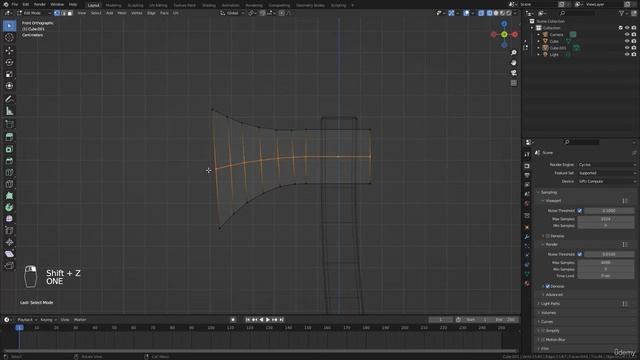Image resolution: width=640 pixels, height=360 pixels.
Task: Hide Cube.001 in the outliner
Action: tap(627, 48)
